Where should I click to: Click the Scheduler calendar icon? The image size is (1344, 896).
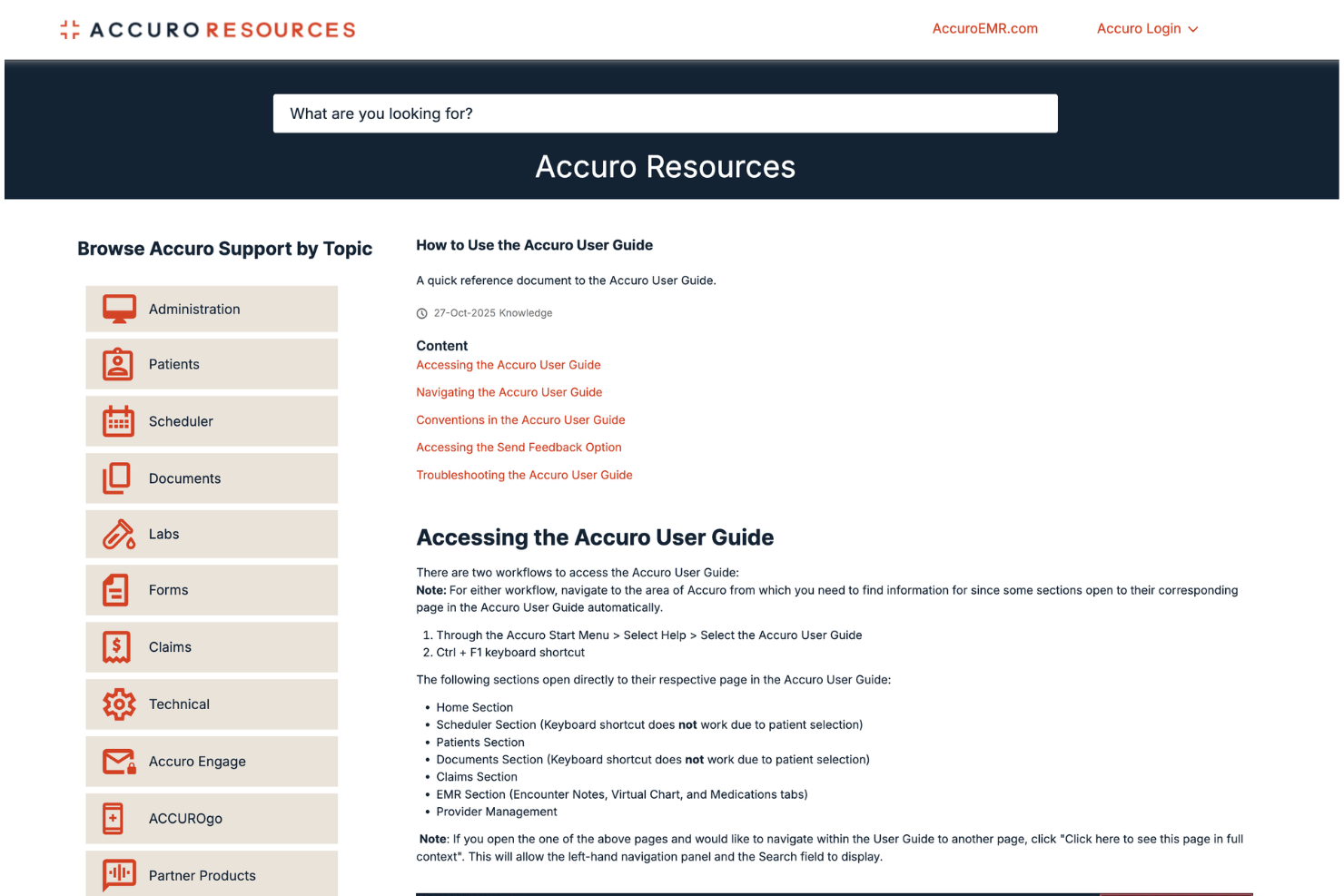[x=118, y=421]
